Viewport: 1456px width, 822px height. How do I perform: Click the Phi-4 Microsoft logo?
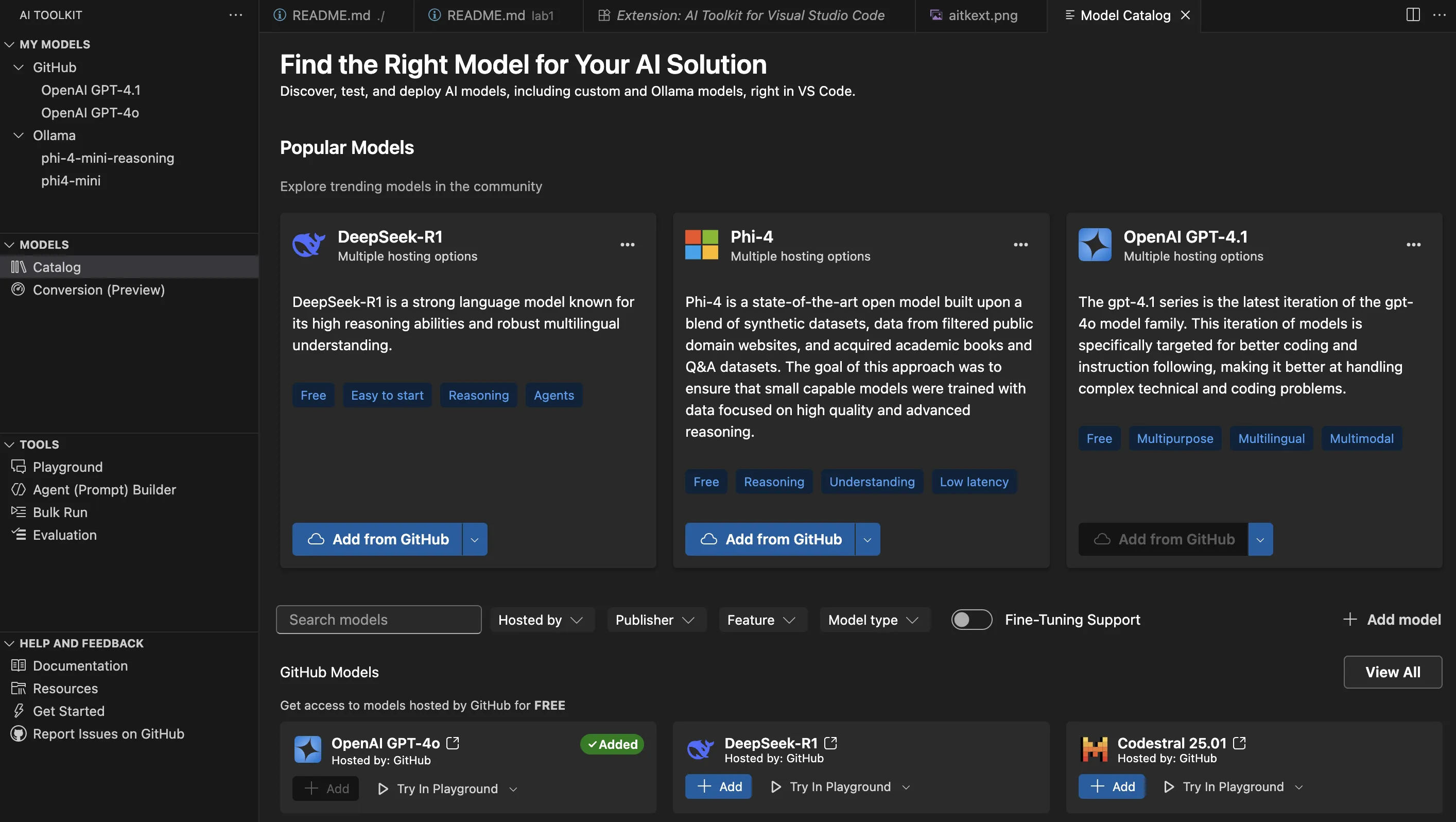tap(701, 244)
